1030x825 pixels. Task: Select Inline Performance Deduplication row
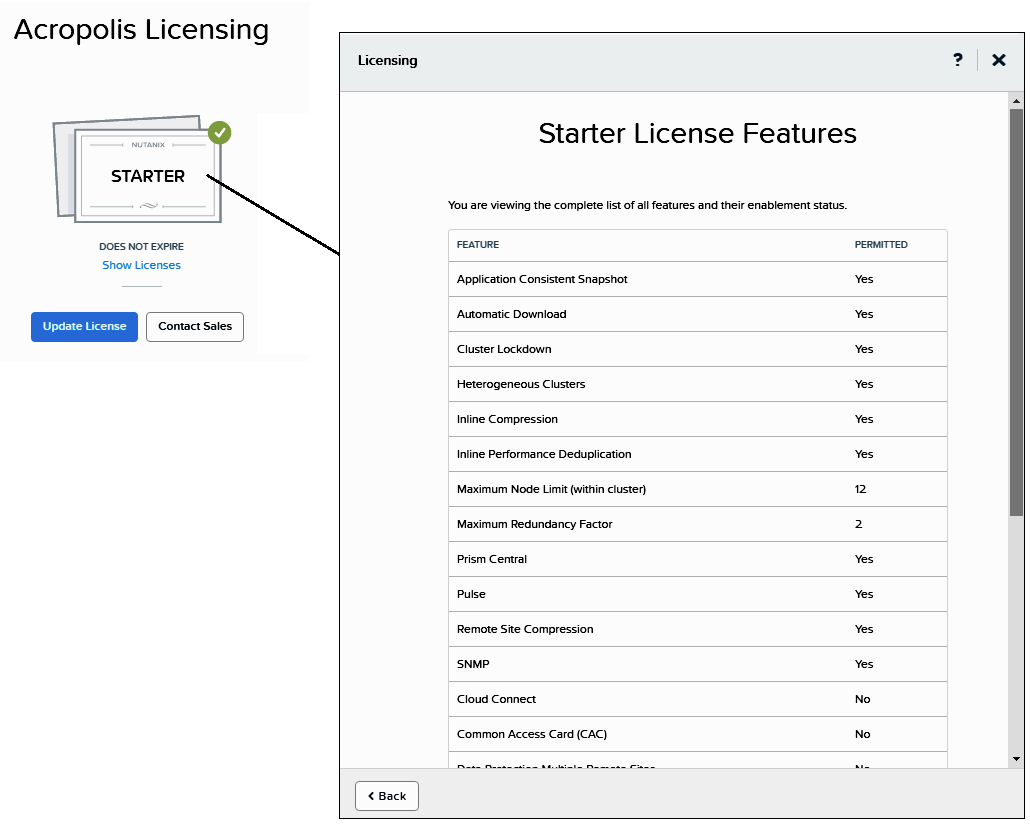coord(698,454)
